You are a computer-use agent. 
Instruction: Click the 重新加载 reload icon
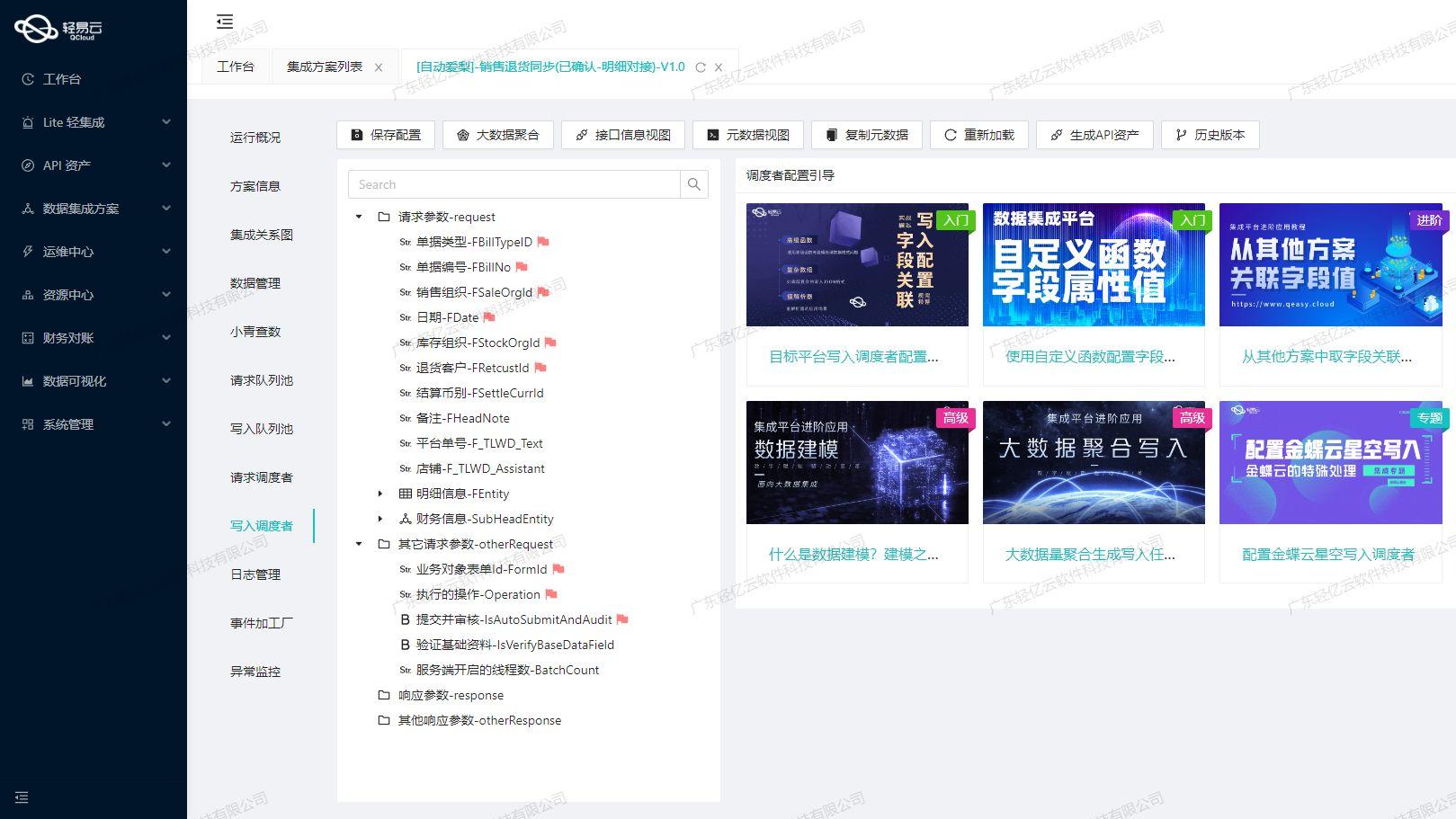pos(951,135)
